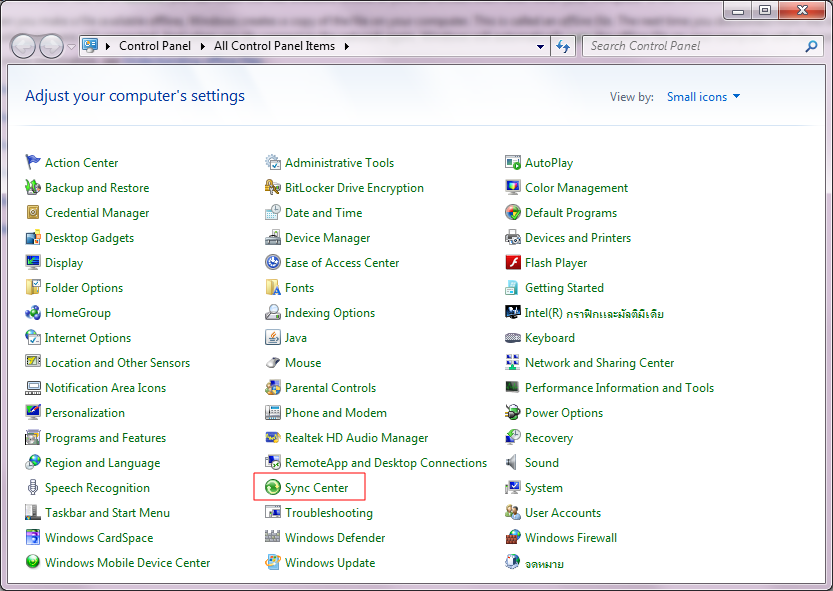The width and height of the screenshot is (833, 591).
Task: Click the Flash Player red icon
Action: [513, 263]
